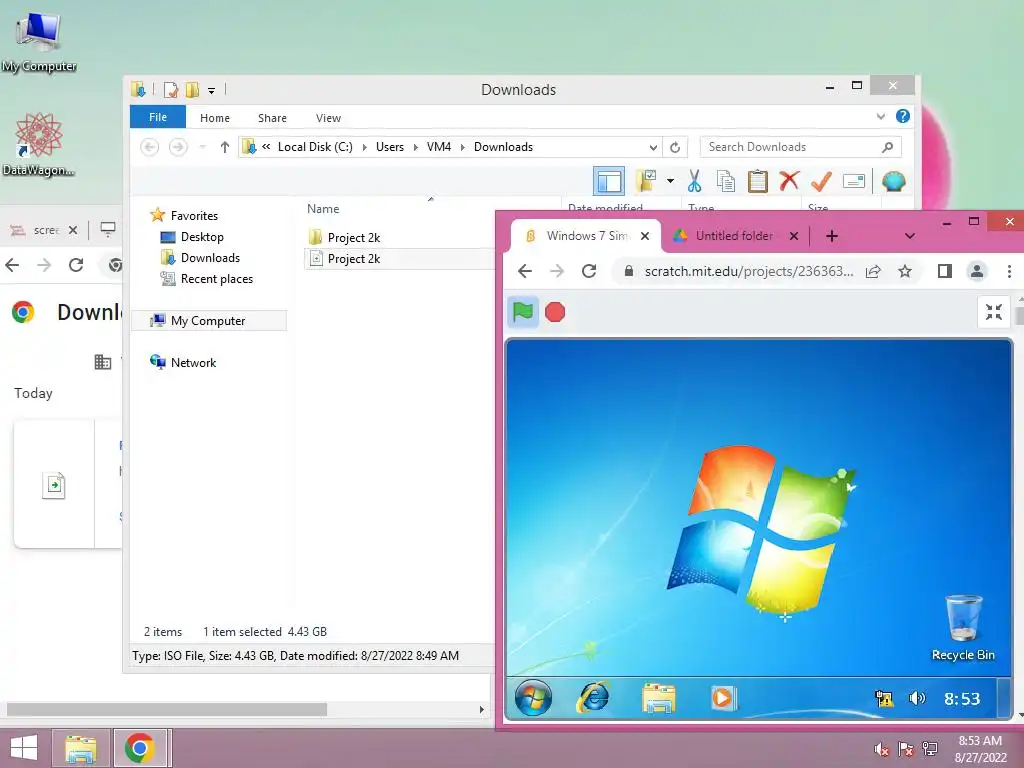
Task: Open simulated Windows Media Player icon
Action: tap(722, 697)
